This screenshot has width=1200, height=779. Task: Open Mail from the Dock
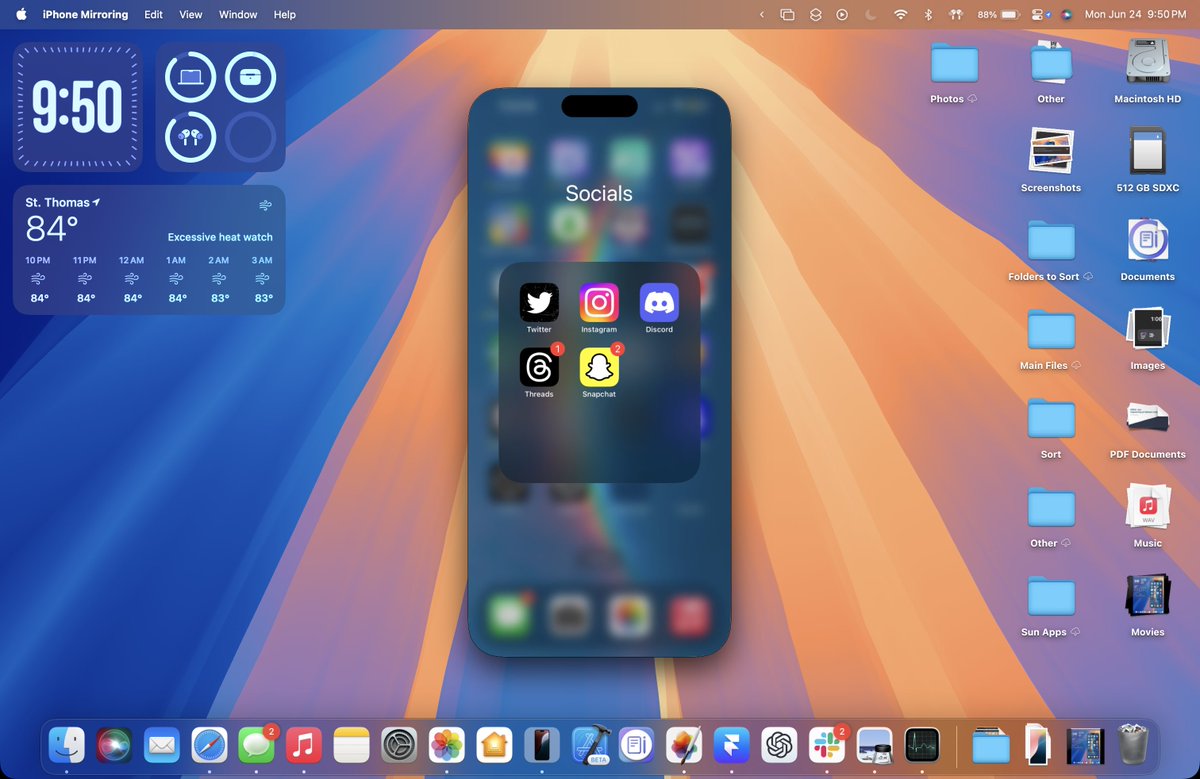162,745
